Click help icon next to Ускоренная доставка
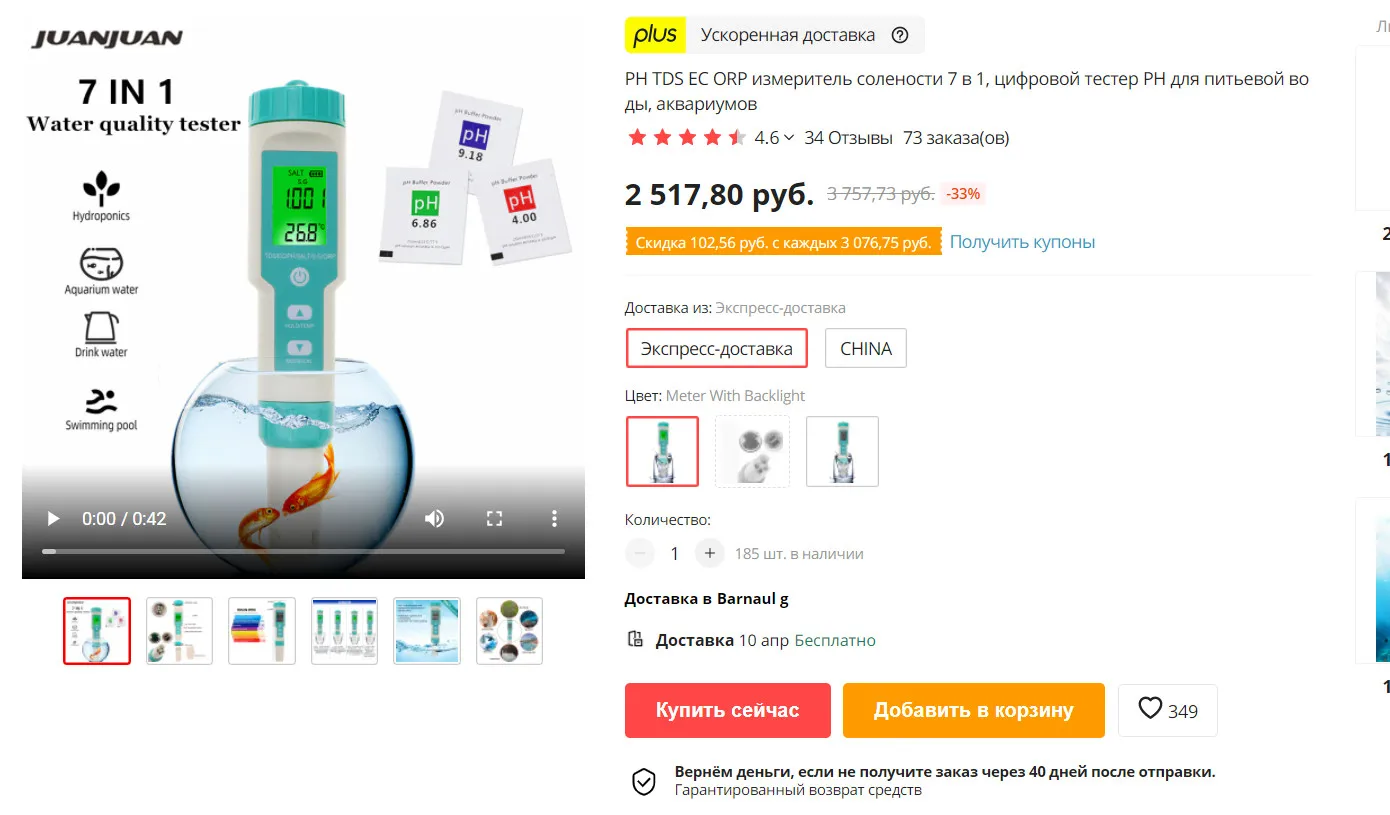 tap(900, 35)
